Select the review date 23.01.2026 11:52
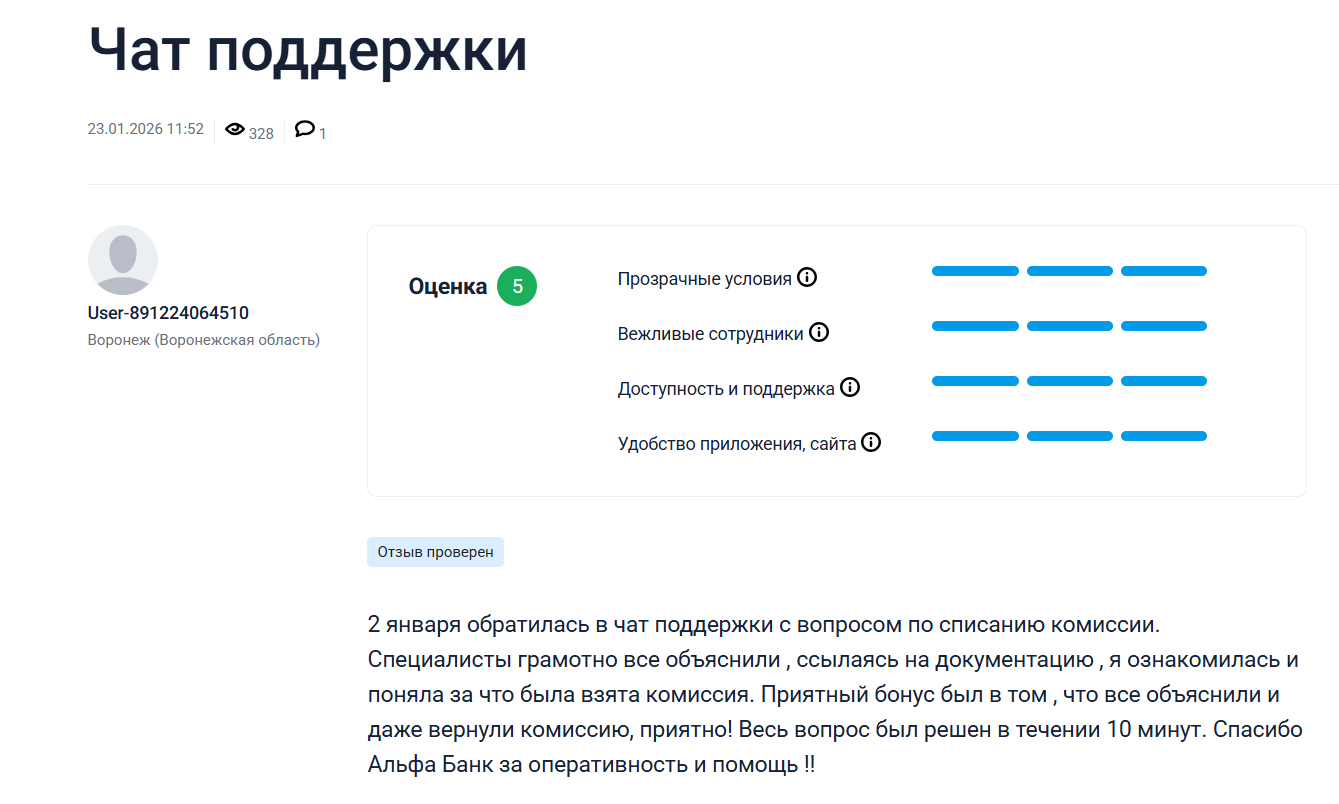The image size is (1339, 804). 145,128
